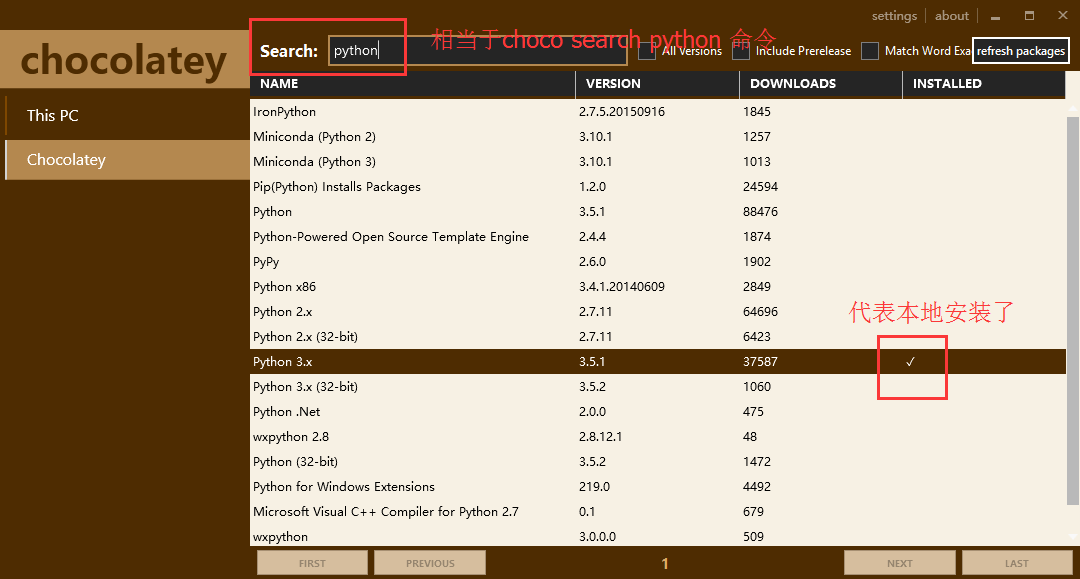Image resolution: width=1080 pixels, height=579 pixels.
Task: Open the about link
Action: click(952, 16)
